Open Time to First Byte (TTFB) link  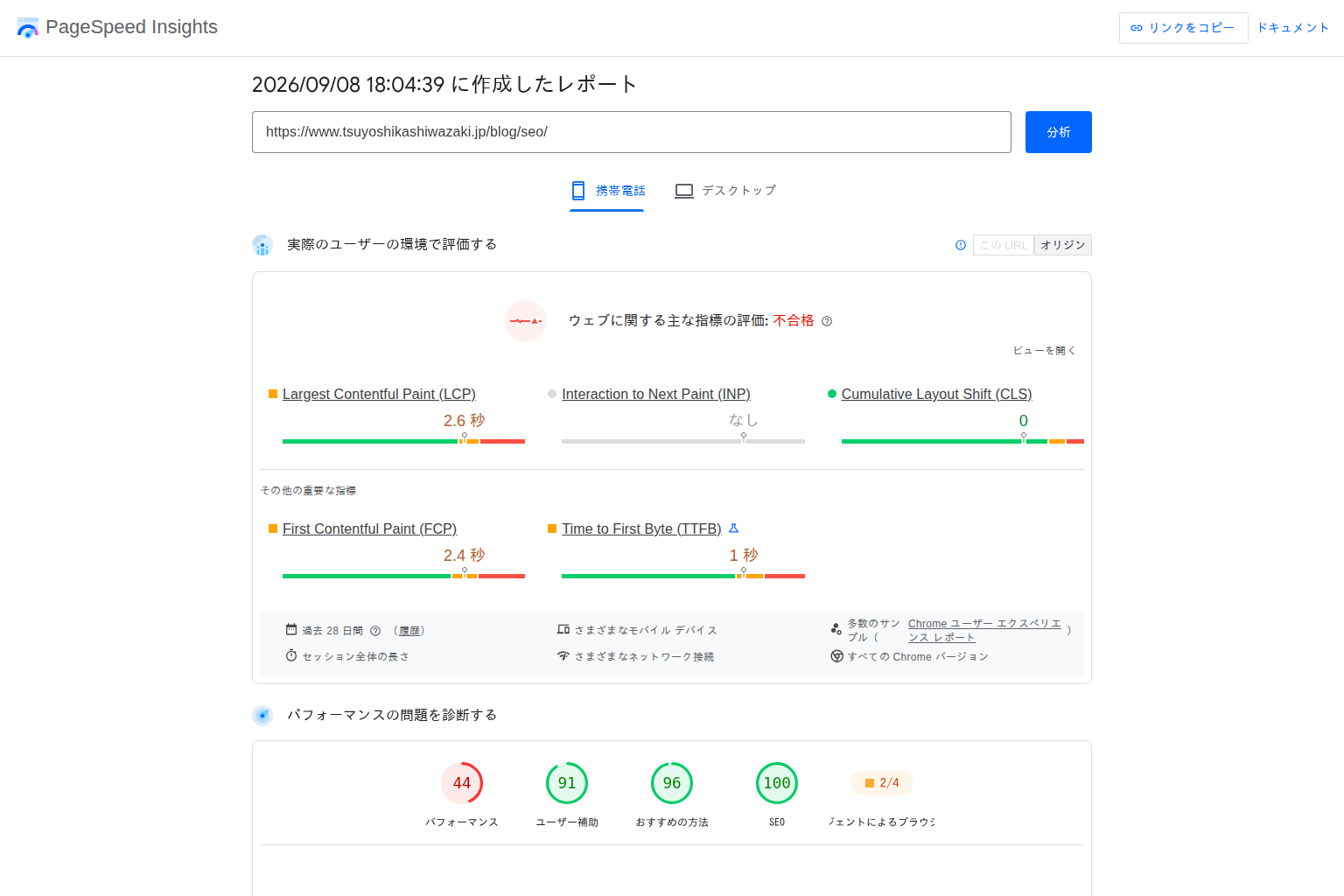tap(641, 529)
